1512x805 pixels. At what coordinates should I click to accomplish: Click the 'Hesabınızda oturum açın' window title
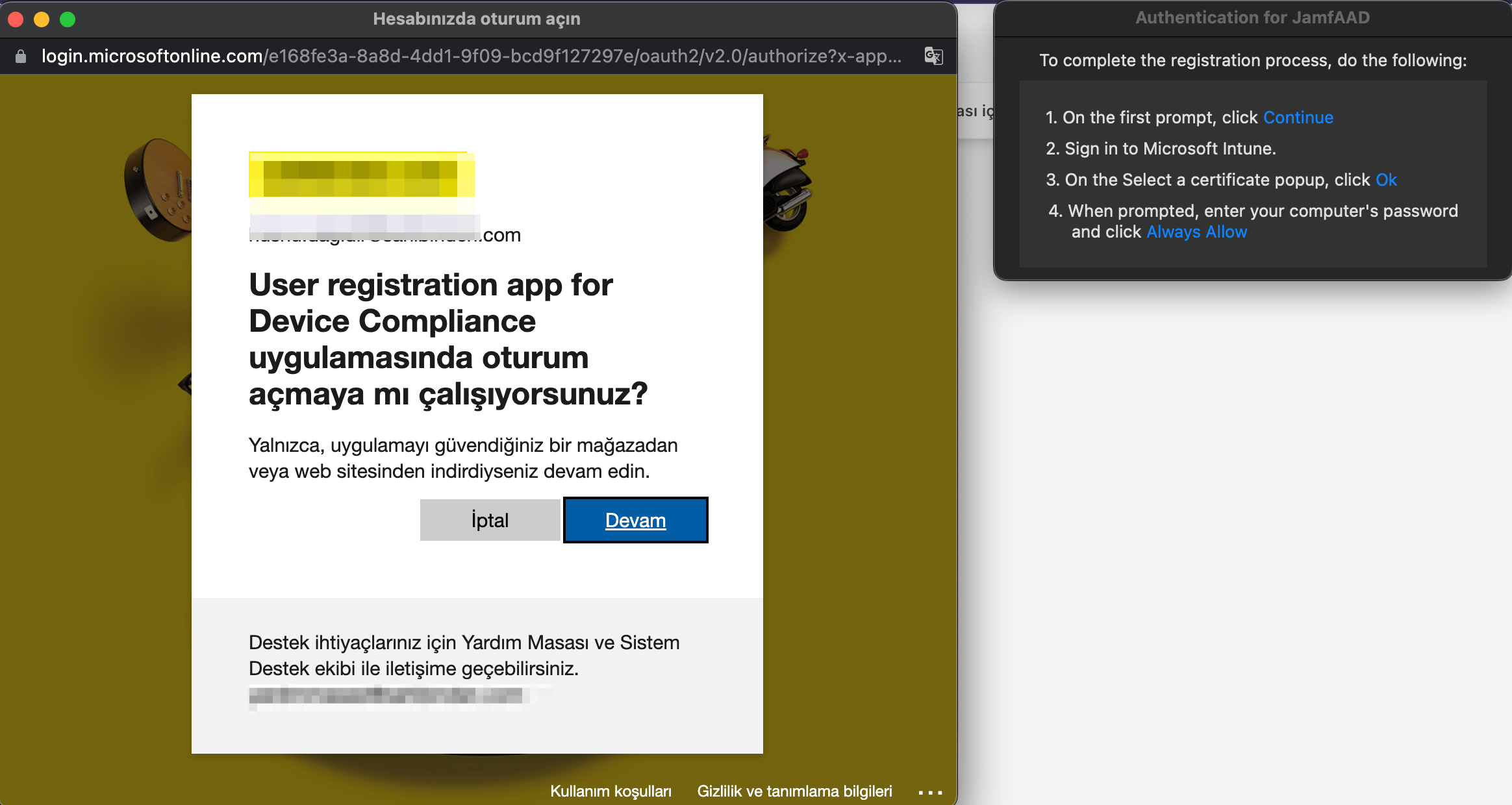(x=477, y=19)
